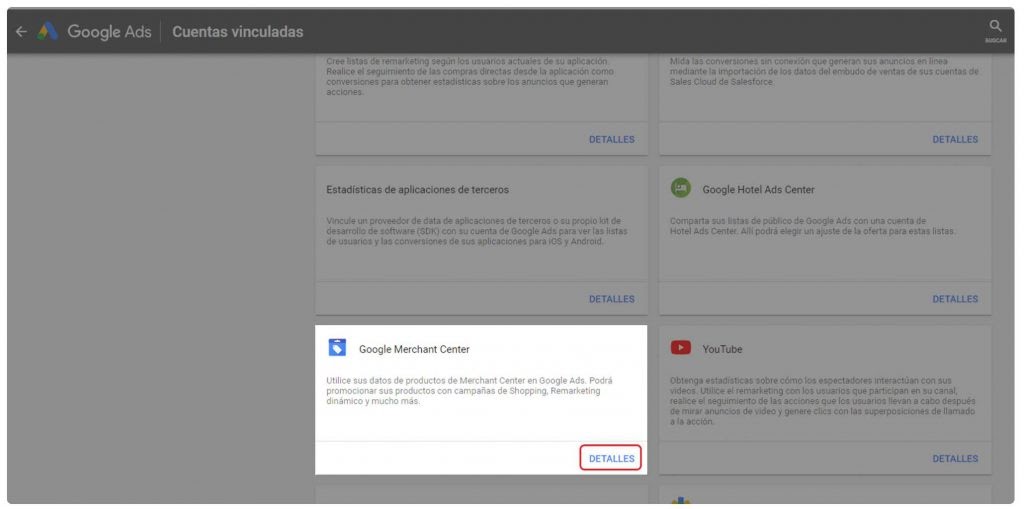Open Detalles for Google Hotel Ads Center
The height and width of the screenshot is (509, 1024).
[955, 299]
